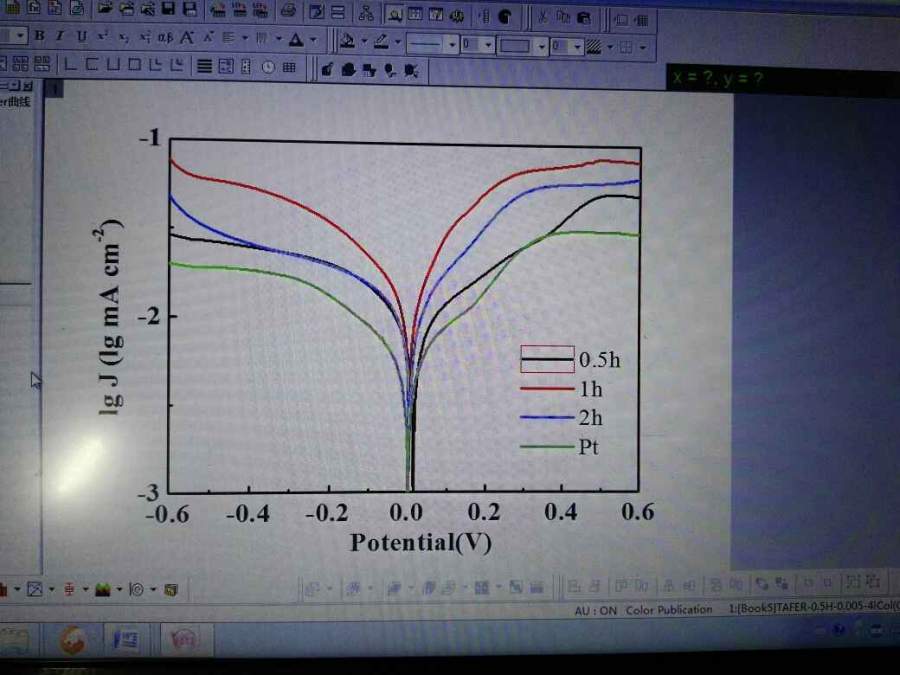Image resolution: width=900 pixels, height=675 pixels.
Task: Click the print icon
Action: click(x=289, y=10)
